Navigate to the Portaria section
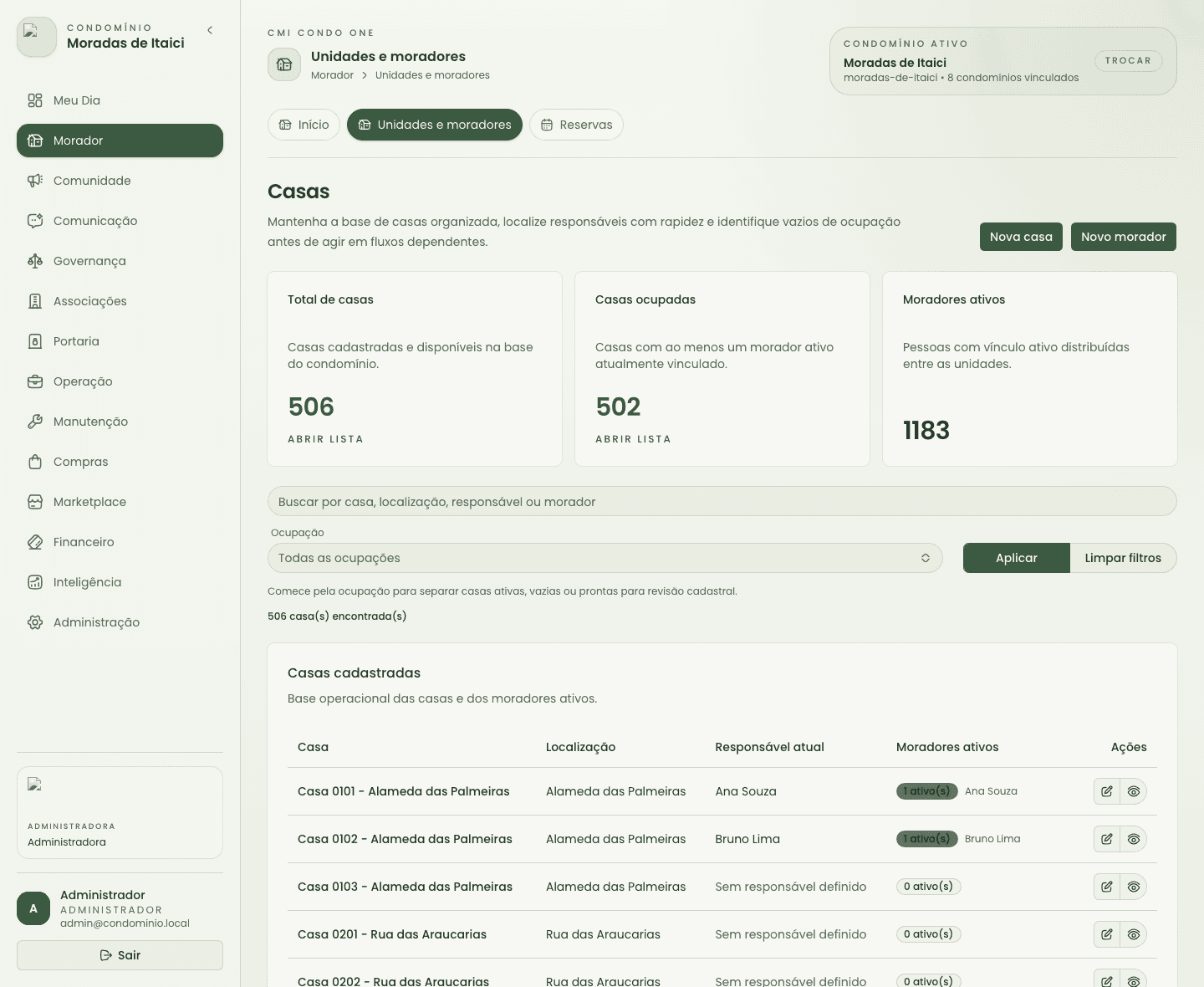 (120, 341)
